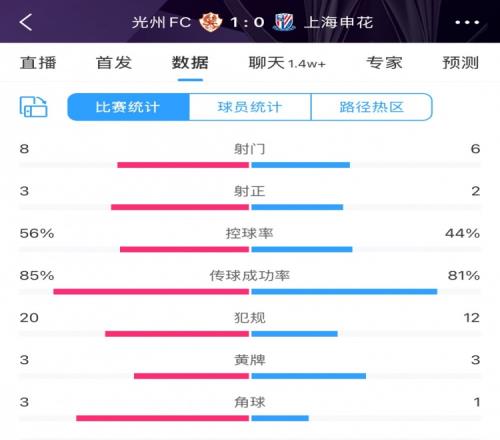Select the 数据 tab
Viewport: 500px width, 440px height.
[190, 63]
